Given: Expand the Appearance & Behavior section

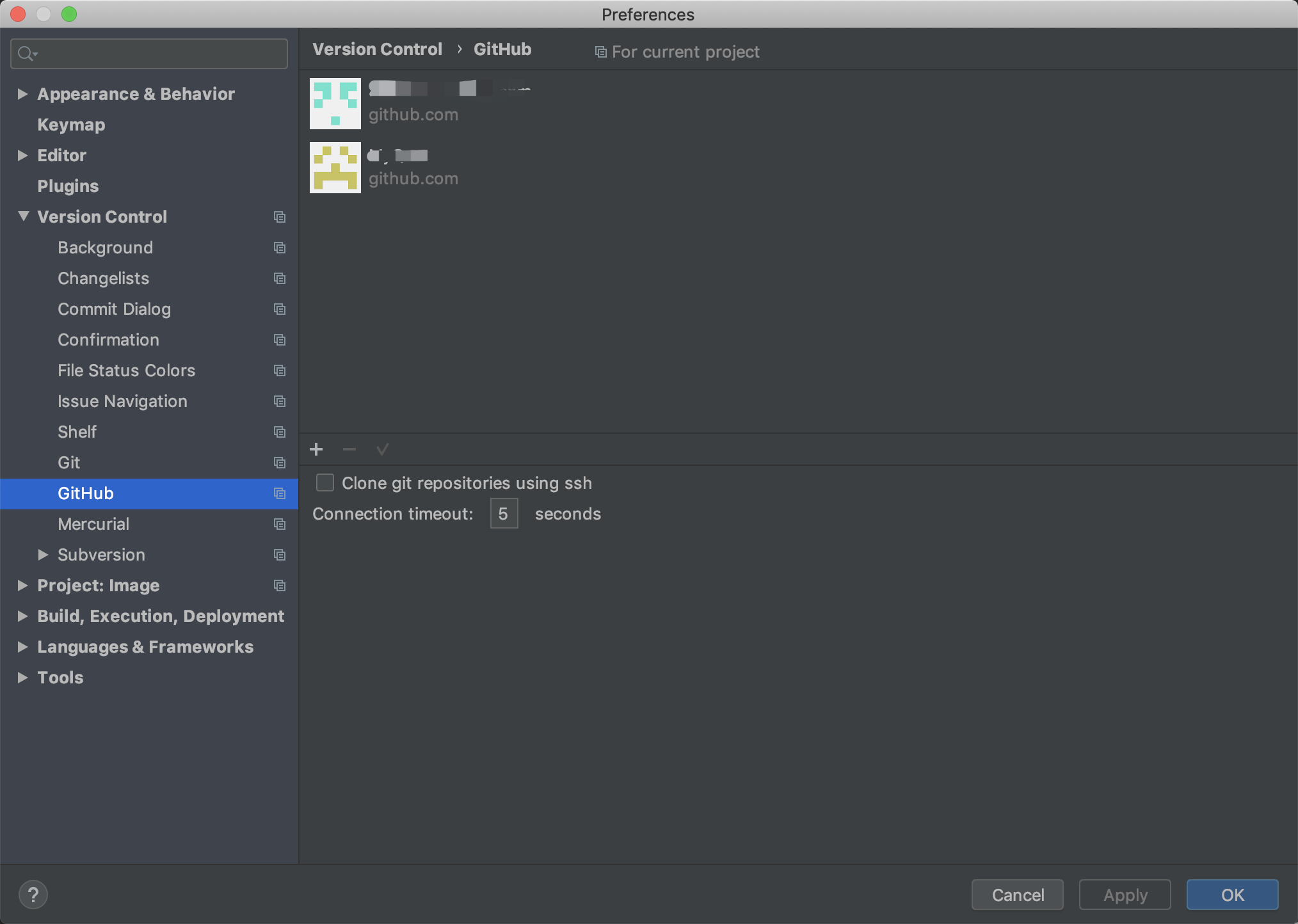Looking at the screenshot, I should coord(22,93).
